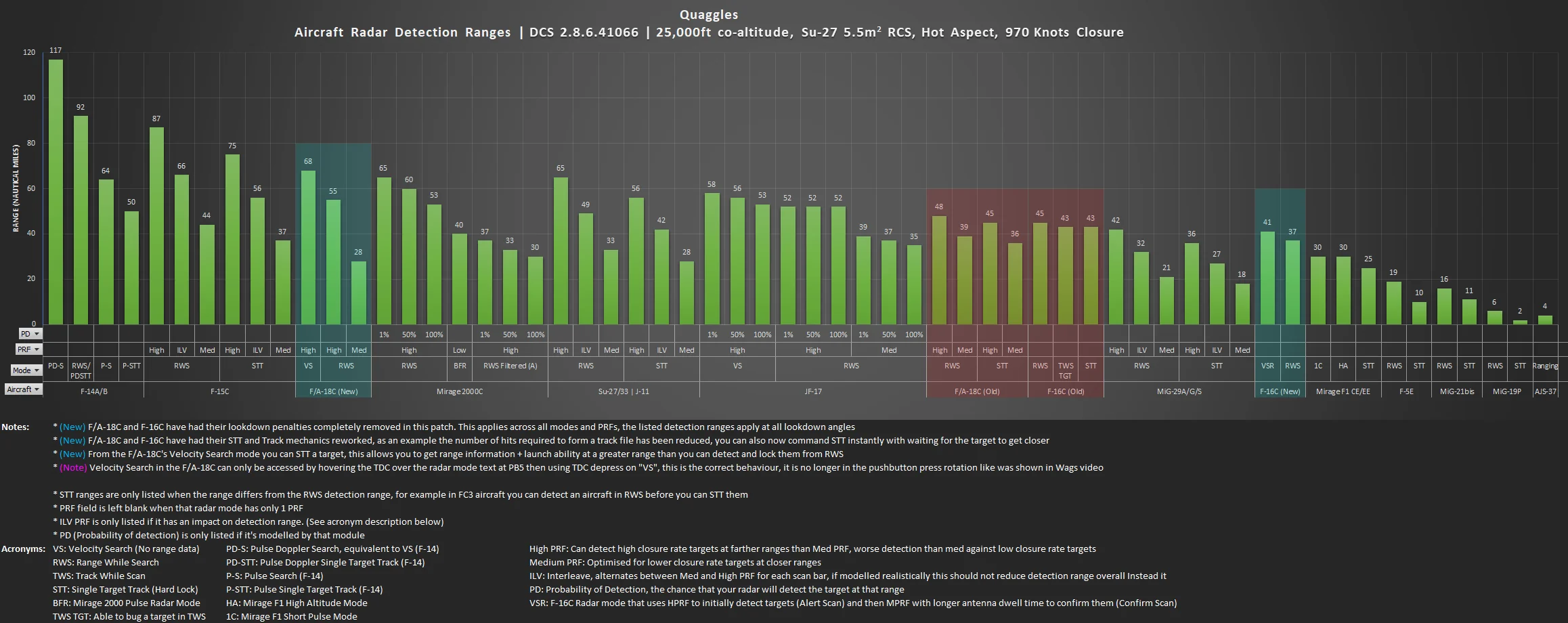Select the bar labeled 75
Image resolution: width=1568 pixels, height=623 pixels.
tap(232, 239)
